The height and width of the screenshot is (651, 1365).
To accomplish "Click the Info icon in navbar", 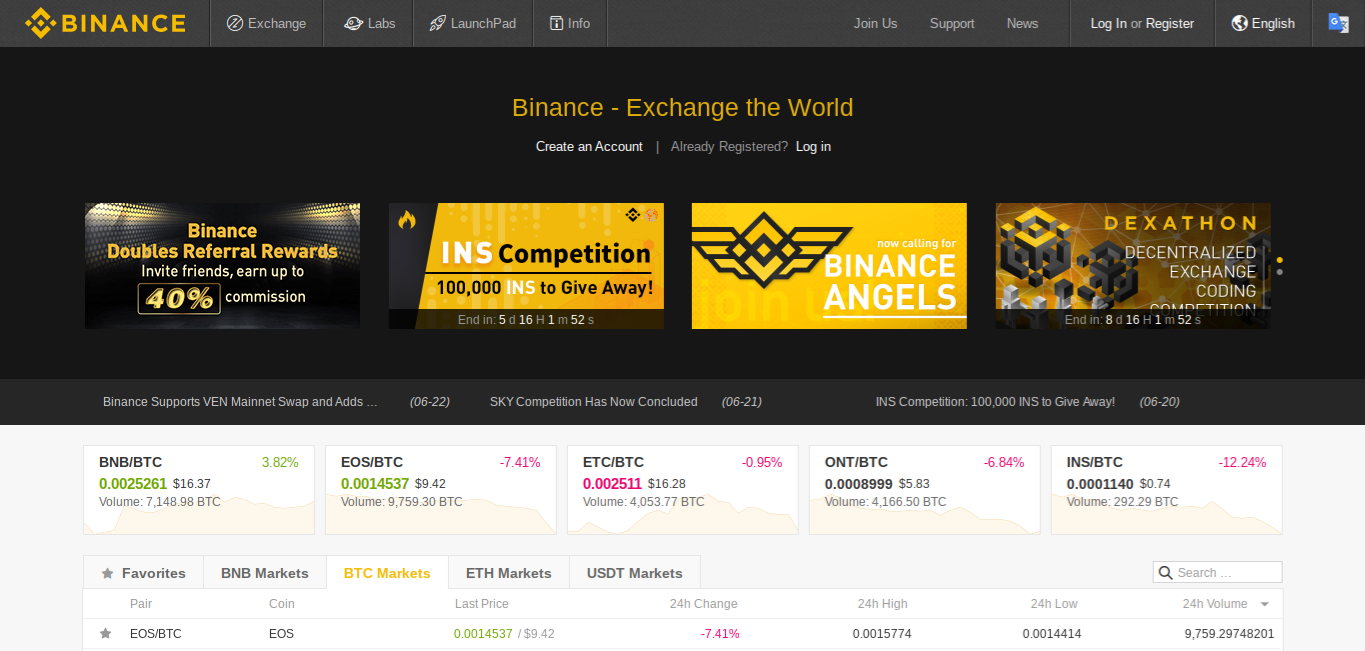I will point(556,23).
